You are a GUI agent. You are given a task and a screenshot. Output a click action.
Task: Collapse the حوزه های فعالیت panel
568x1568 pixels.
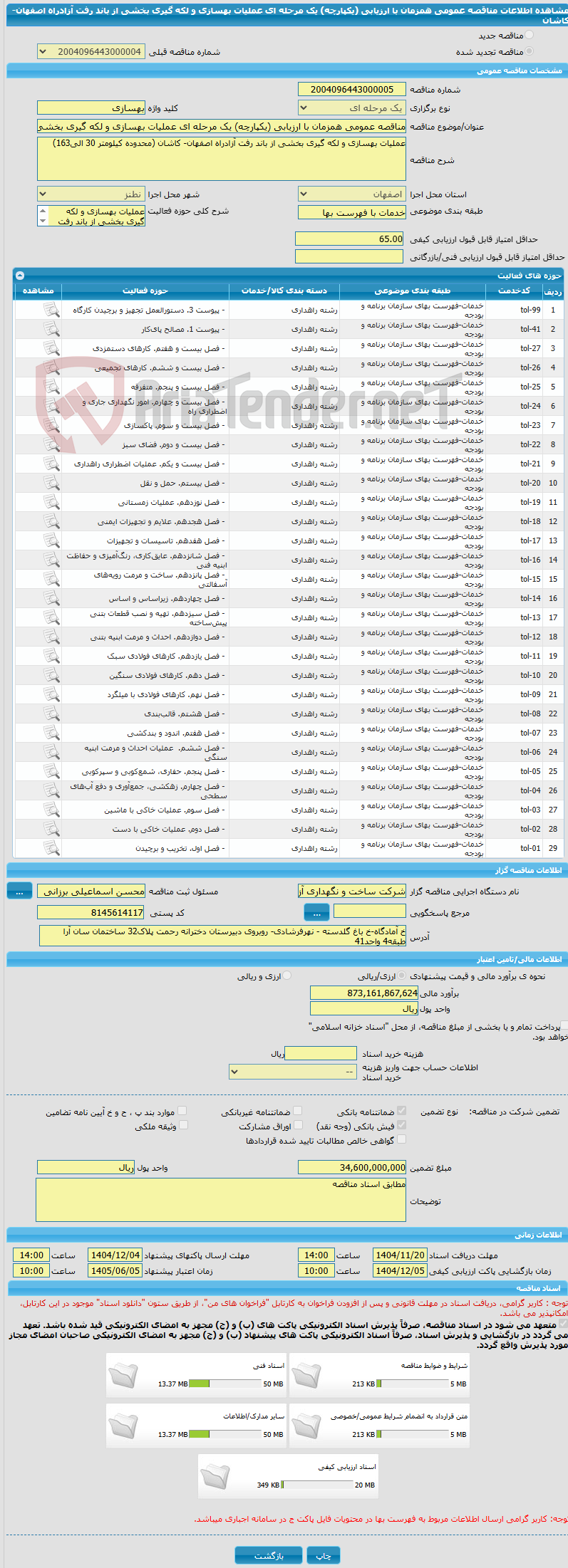(x=20, y=275)
